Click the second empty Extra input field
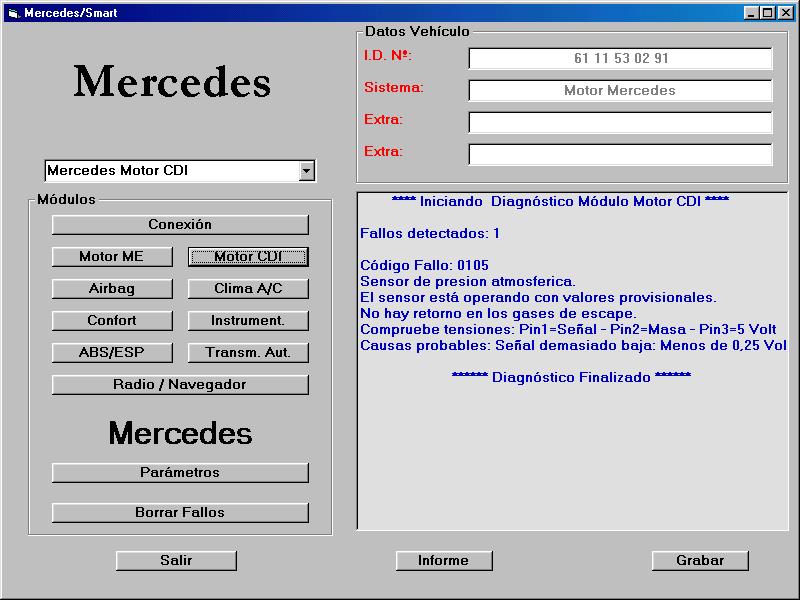Image resolution: width=800 pixels, height=600 pixels. click(x=620, y=155)
